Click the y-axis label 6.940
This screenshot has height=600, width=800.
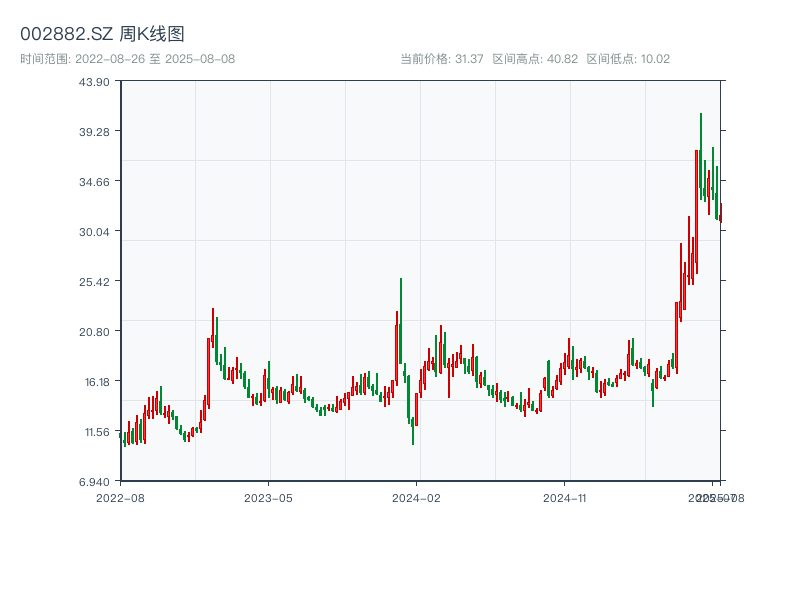94,482
